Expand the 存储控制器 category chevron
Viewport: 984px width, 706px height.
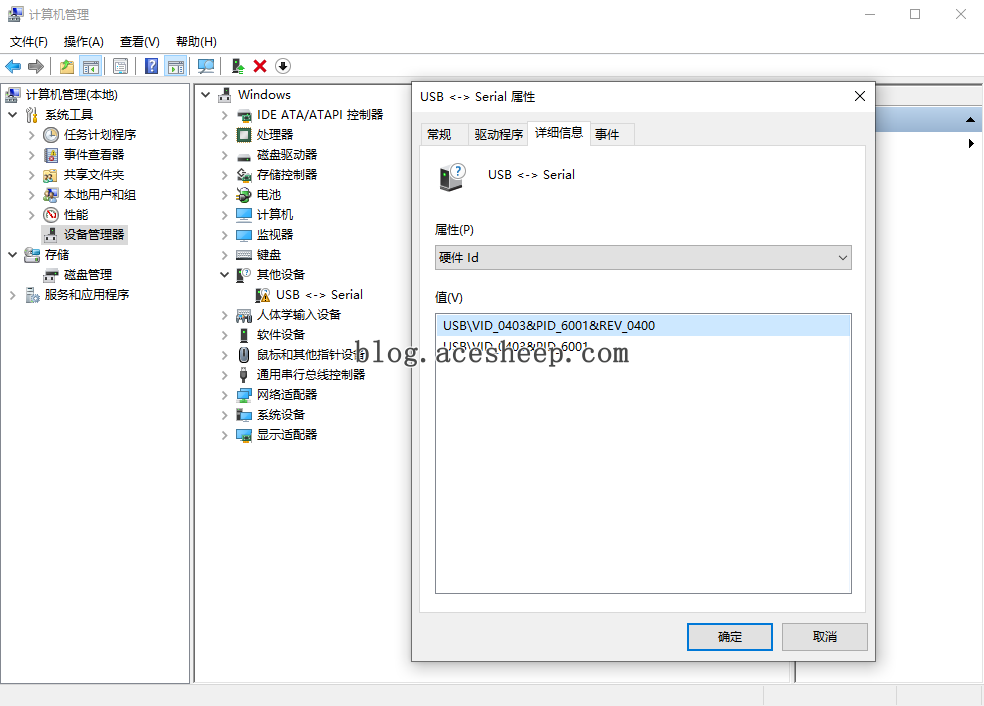224,175
